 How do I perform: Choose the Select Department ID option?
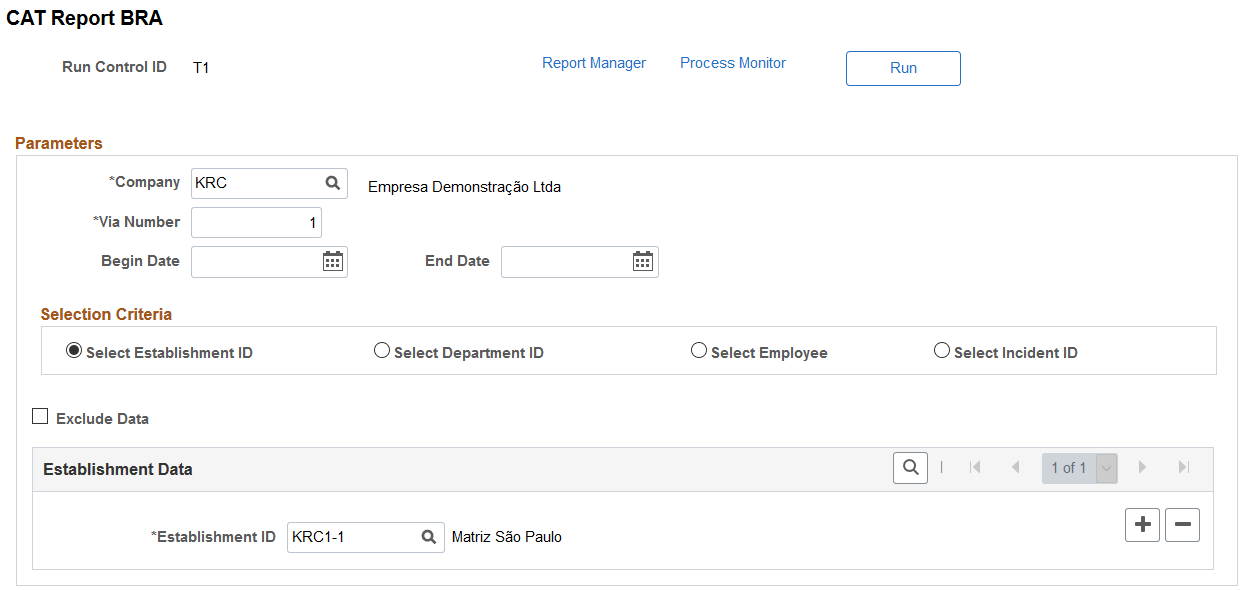[381, 351]
